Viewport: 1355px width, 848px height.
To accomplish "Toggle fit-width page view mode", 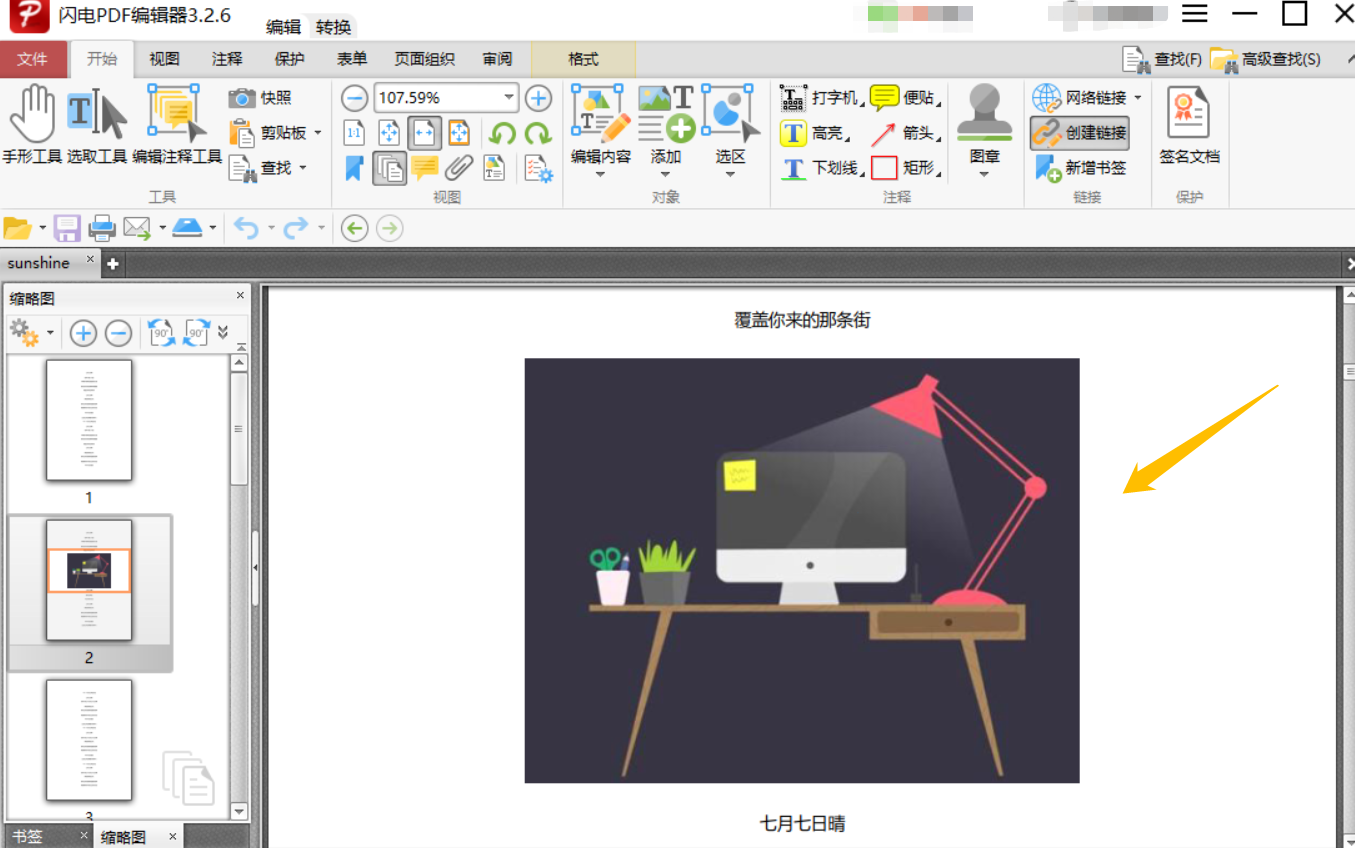I will pyautogui.click(x=425, y=132).
